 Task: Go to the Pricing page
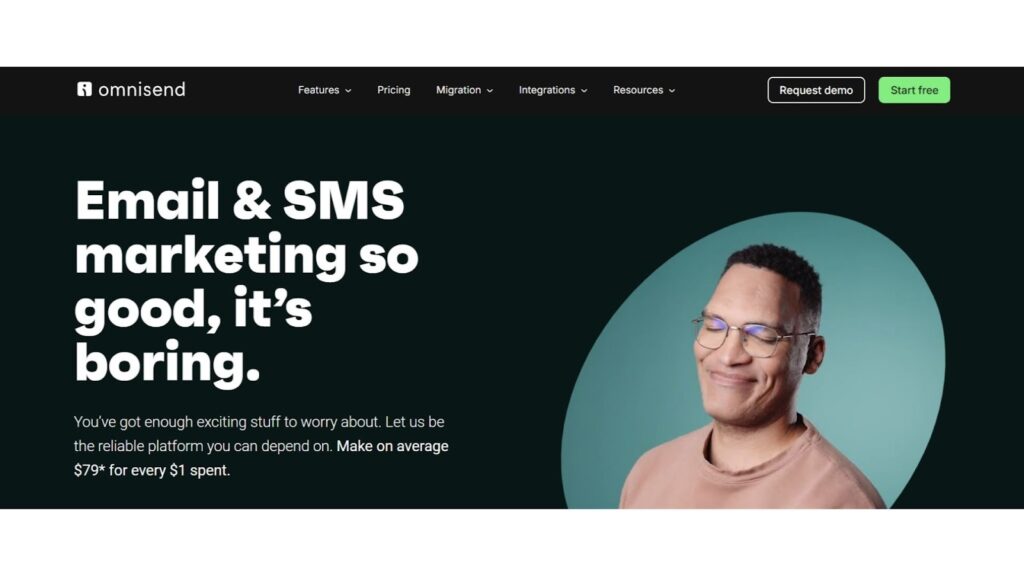point(394,90)
